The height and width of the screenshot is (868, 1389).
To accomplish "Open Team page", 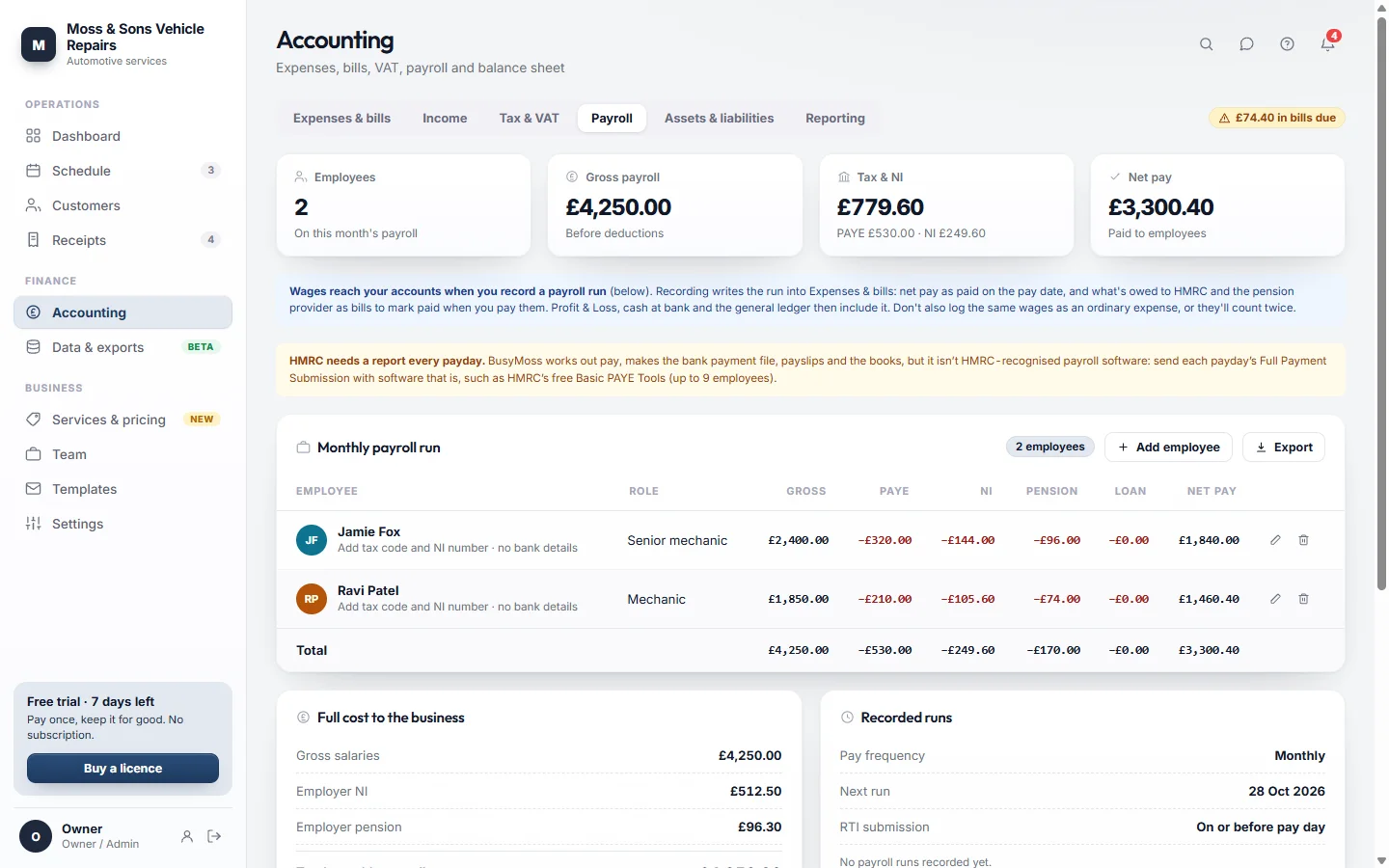I will (123, 454).
